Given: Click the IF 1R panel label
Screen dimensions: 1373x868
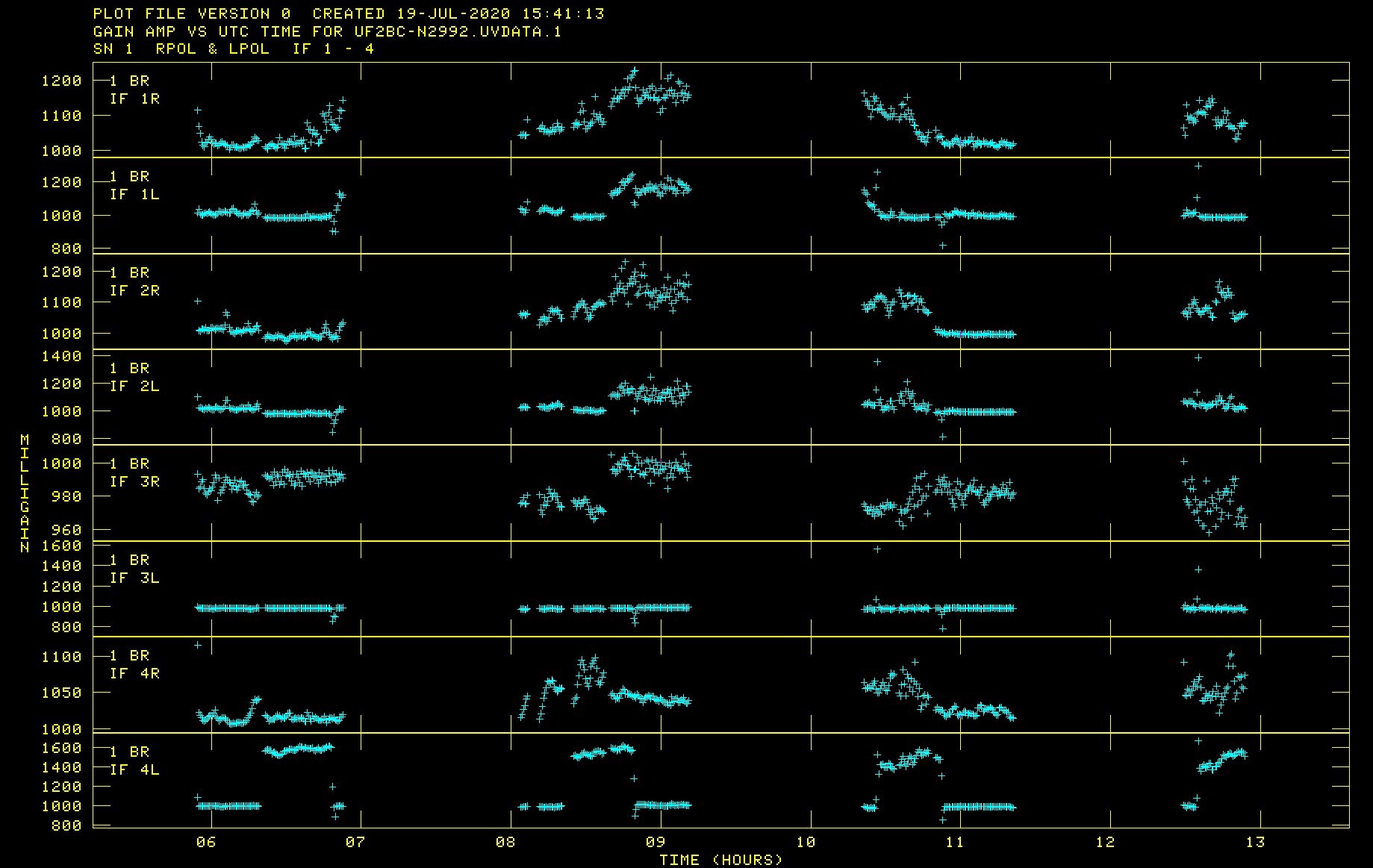Looking at the screenshot, I should (x=134, y=99).
